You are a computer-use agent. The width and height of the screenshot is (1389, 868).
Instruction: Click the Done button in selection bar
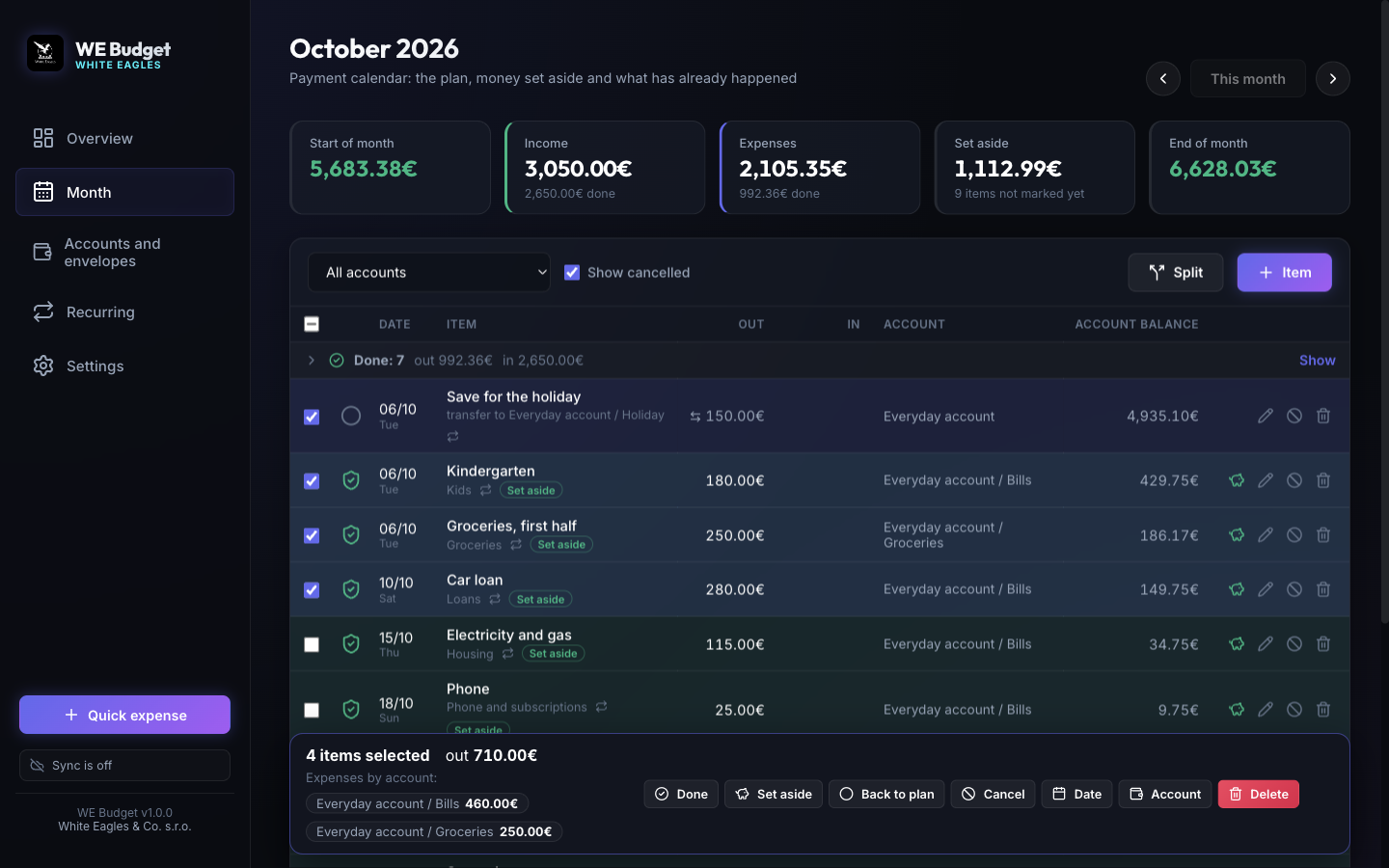coord(681,794)
